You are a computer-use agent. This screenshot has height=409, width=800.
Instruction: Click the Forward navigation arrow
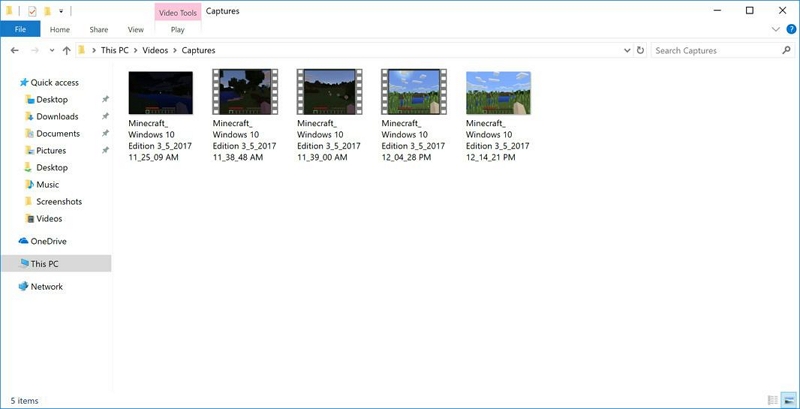pos(35,50)
